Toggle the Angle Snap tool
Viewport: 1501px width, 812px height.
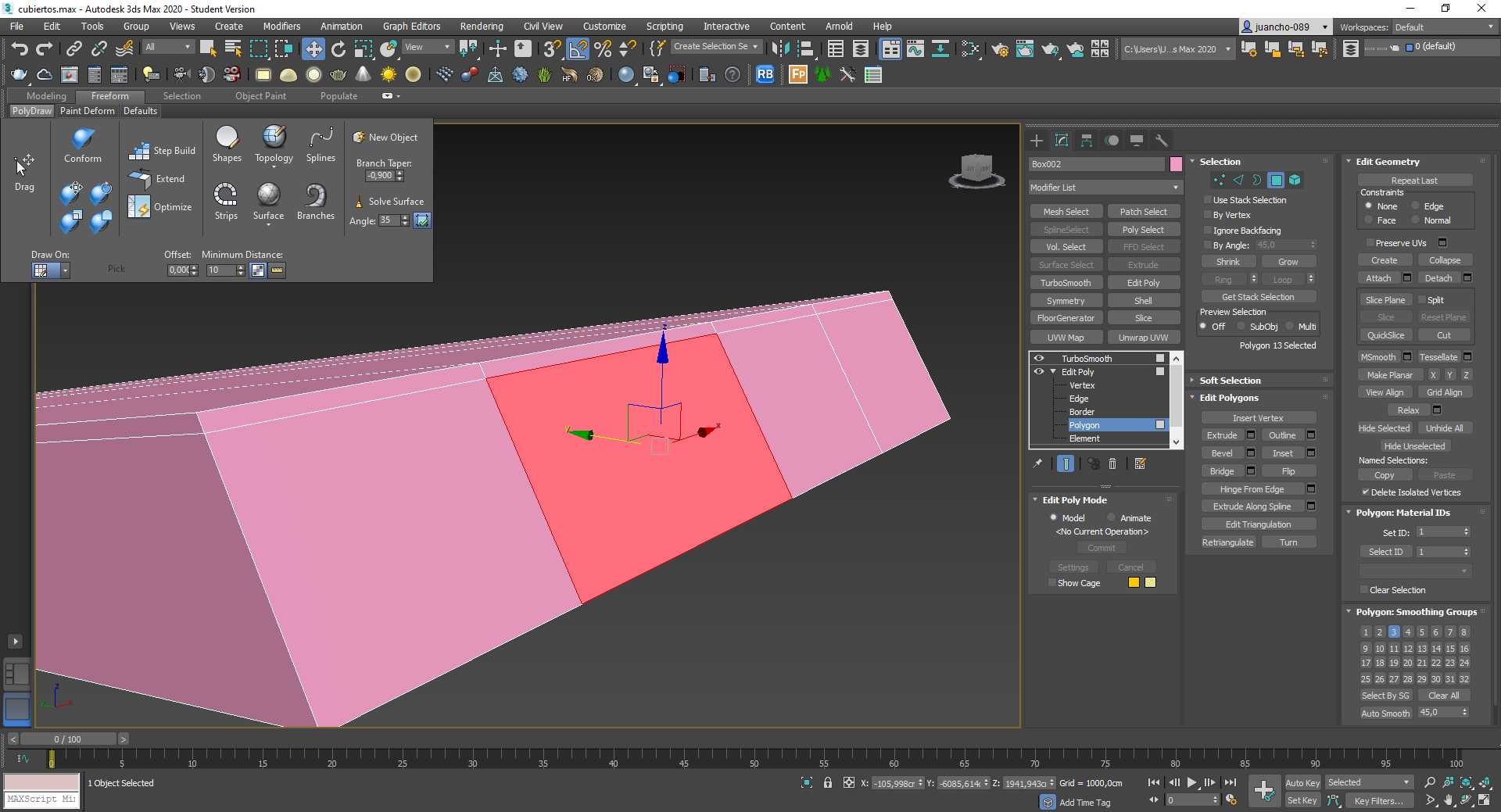[x=578, y=48]
